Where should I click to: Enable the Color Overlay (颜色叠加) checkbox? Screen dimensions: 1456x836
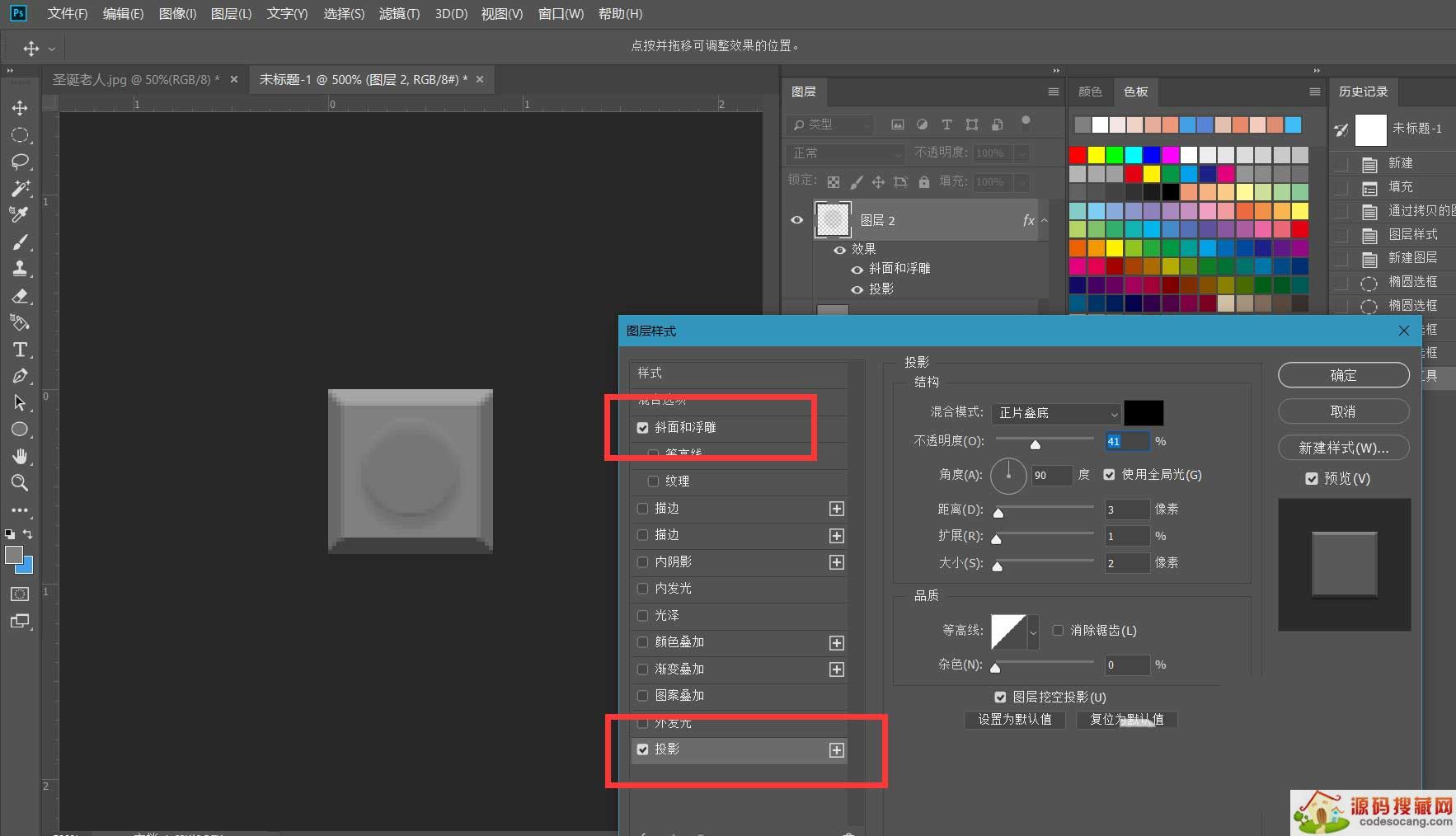tap(642, 642)
